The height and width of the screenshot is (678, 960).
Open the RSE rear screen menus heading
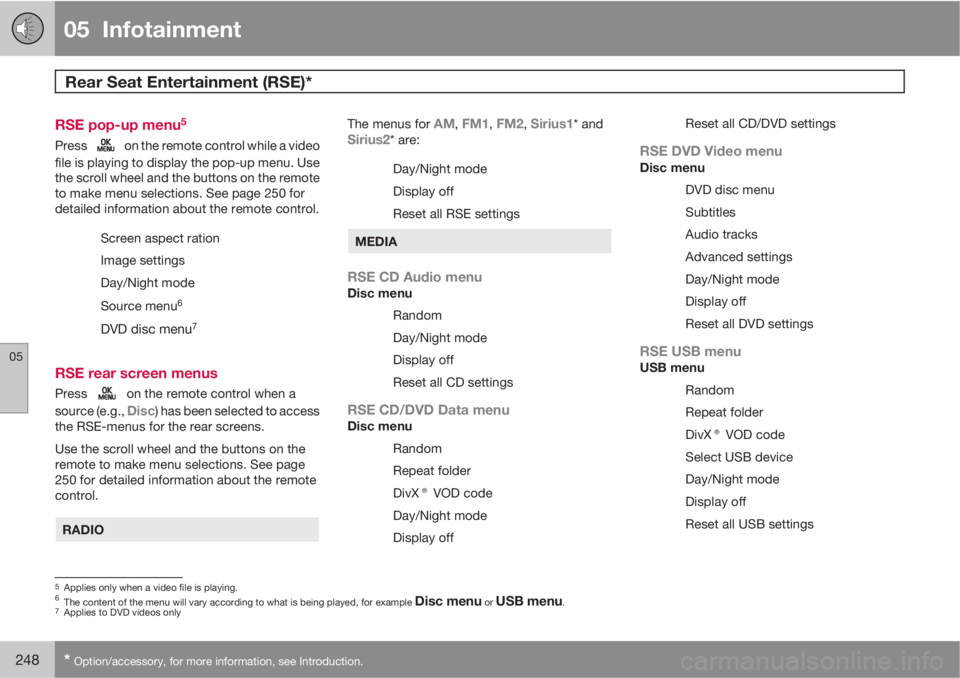click(x=136, y=373)
